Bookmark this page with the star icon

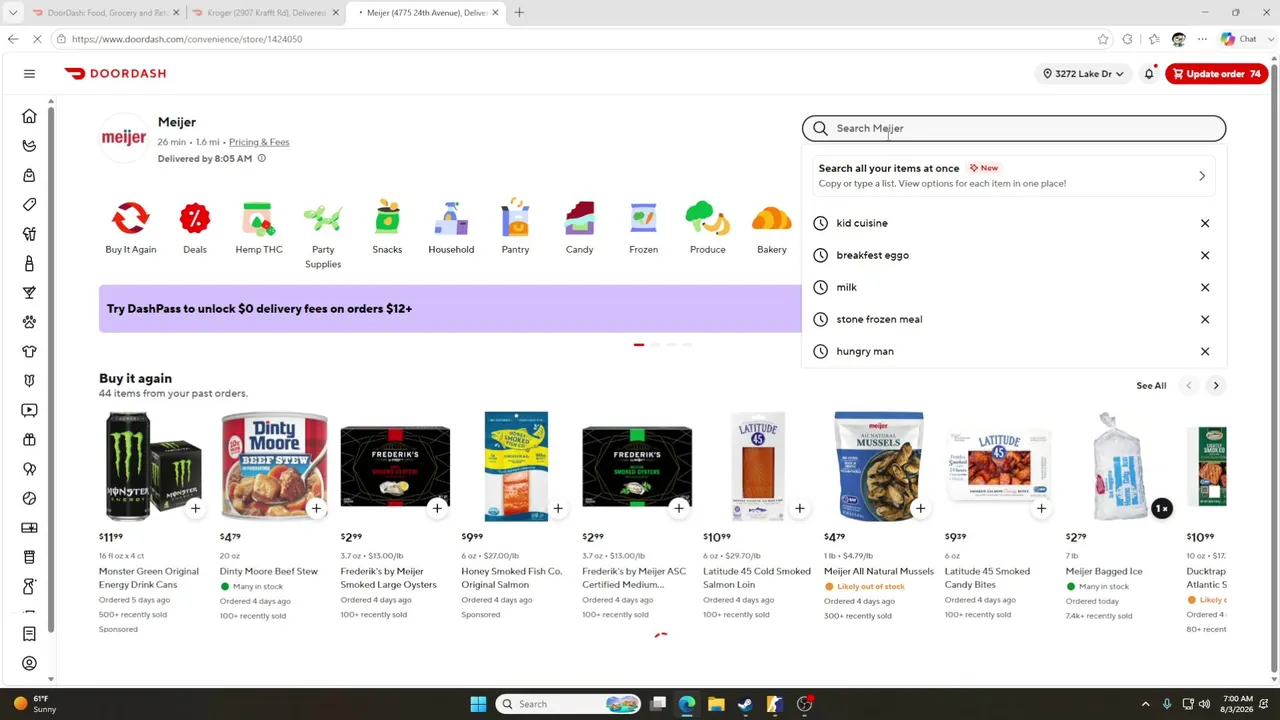coord(1103,39)
